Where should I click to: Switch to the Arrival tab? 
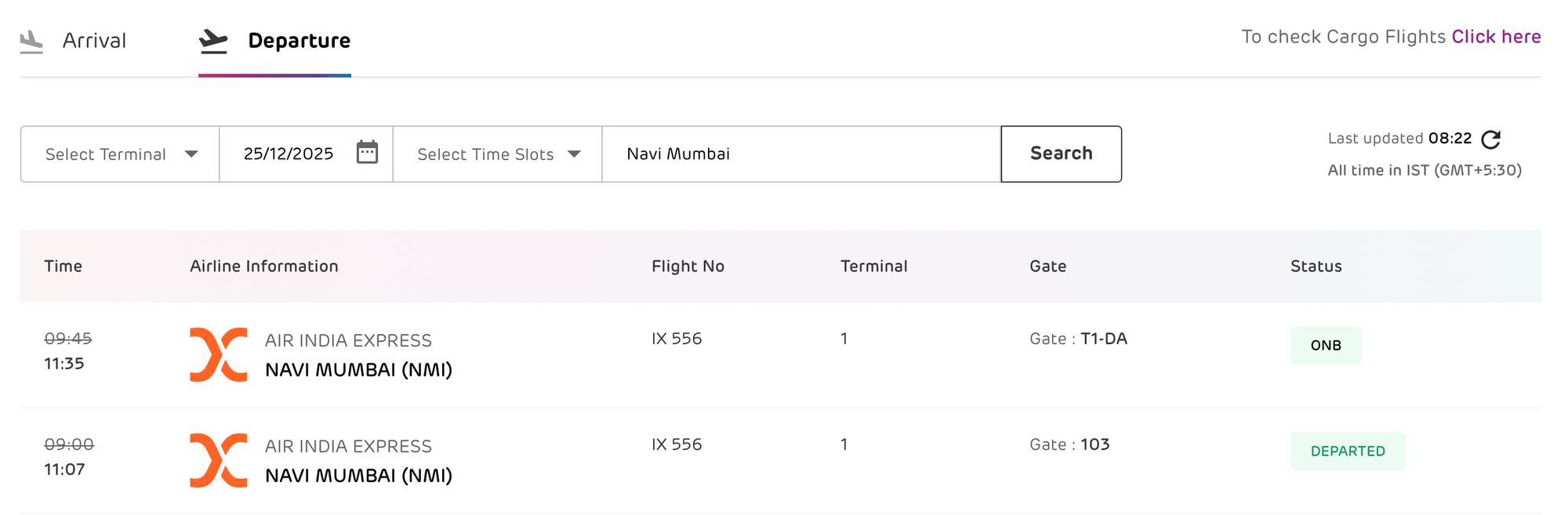coord(94,40)
